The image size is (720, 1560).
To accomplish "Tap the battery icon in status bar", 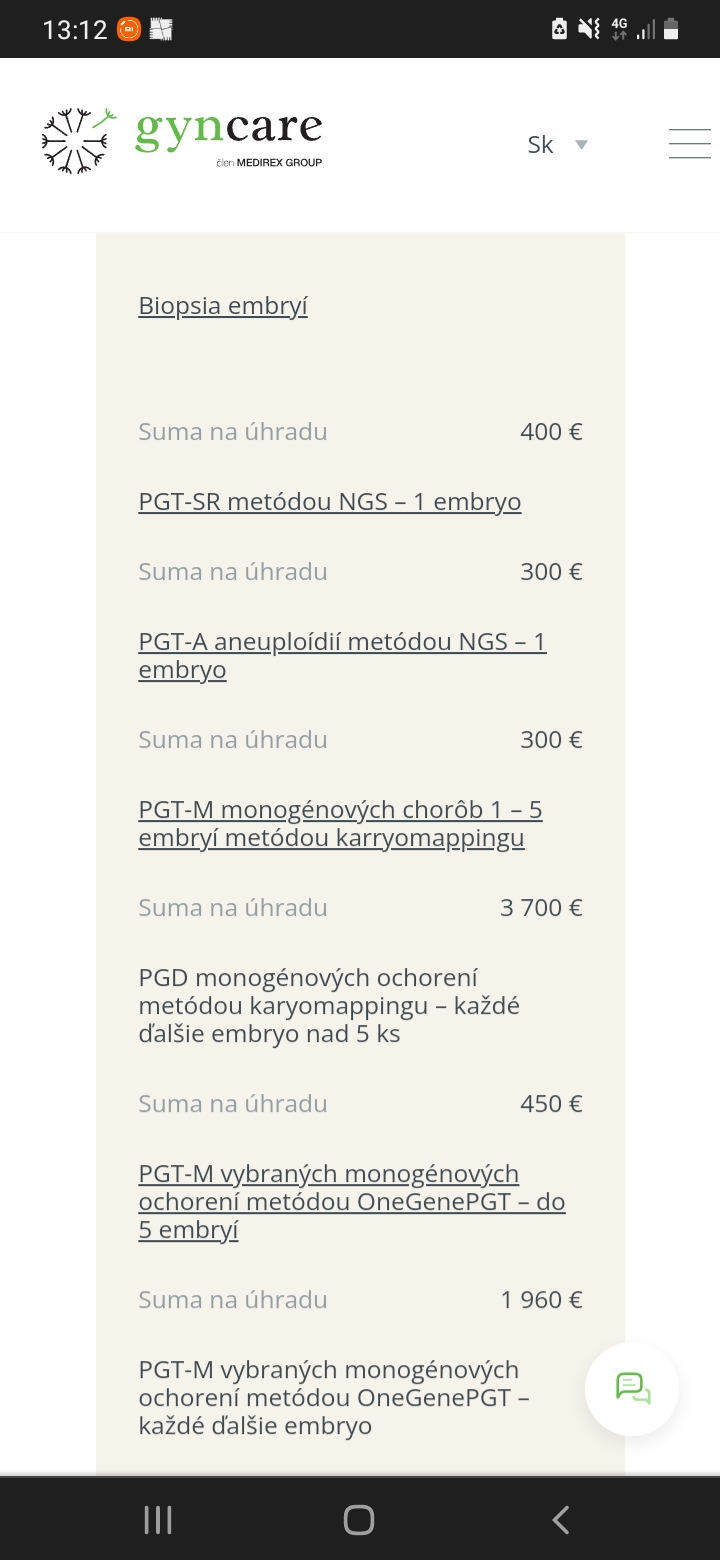I will click(x=671, y=30).
